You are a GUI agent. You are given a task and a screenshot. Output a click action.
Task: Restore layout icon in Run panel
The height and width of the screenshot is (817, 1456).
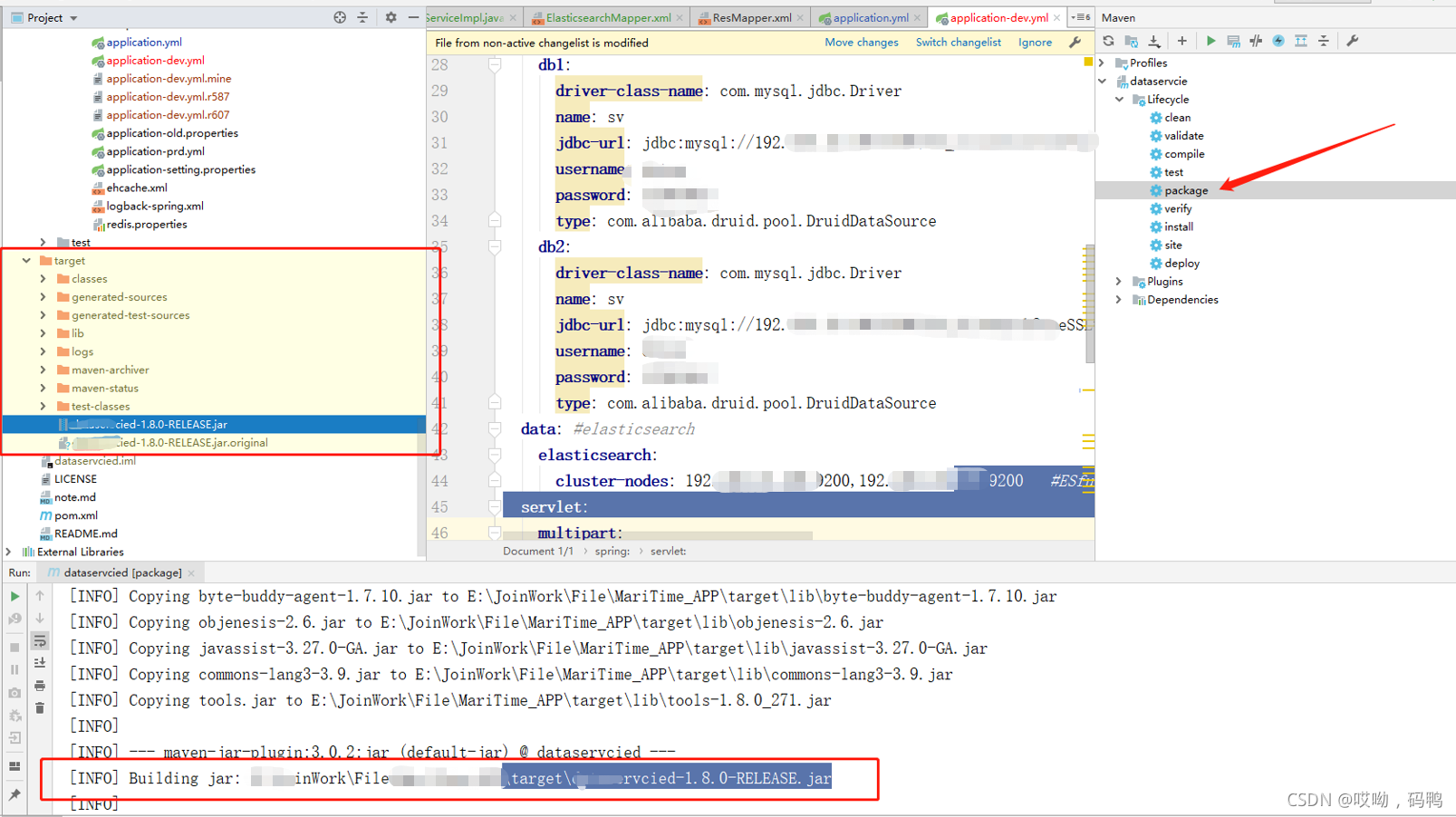pyautogui.click(x=14, y=766)
